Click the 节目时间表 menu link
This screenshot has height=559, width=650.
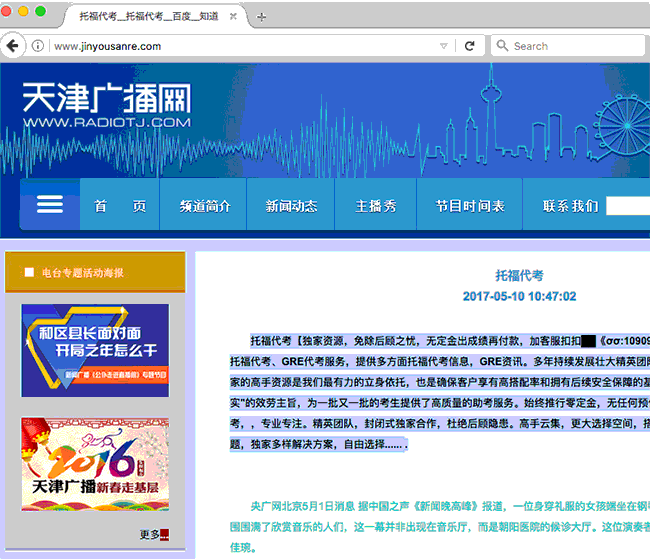pos(469,206)
